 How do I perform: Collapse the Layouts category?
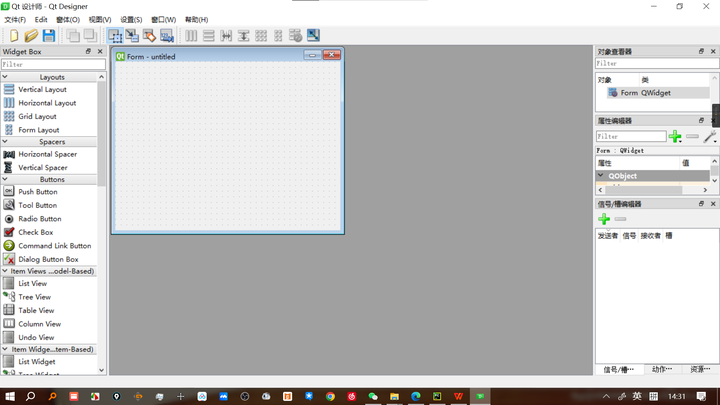(x=5, y=77)
